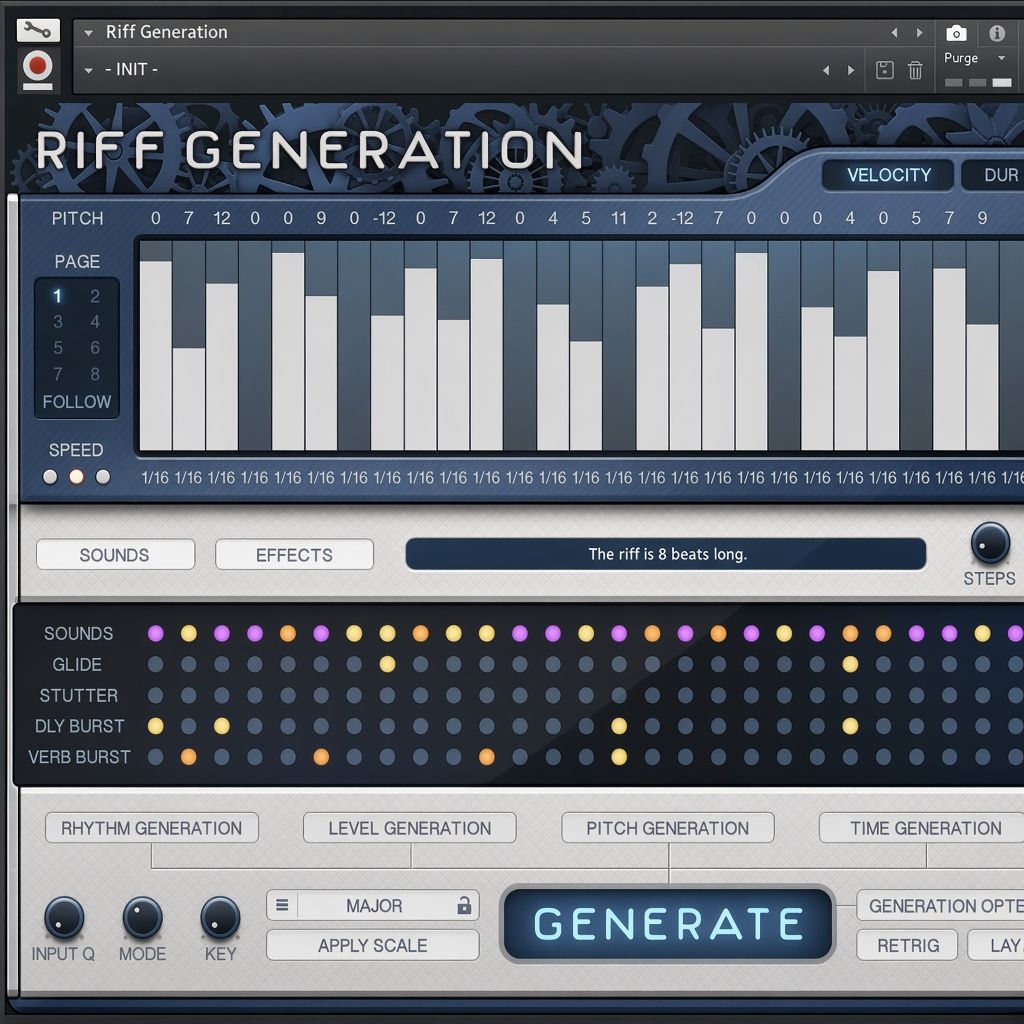Select page 6 in PAGE selector
The height and width of the screenshot is (1024, 1024).
click(x=95, y=347)
